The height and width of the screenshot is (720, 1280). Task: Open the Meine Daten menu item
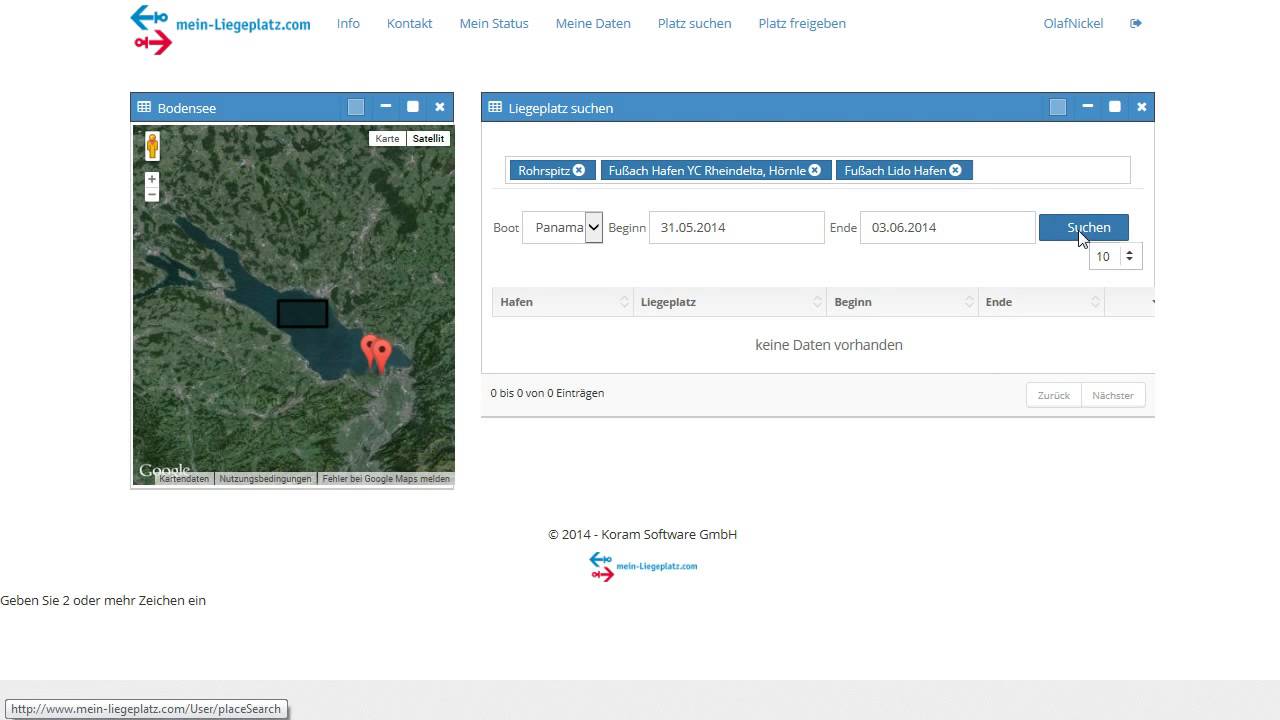[593, 23]
